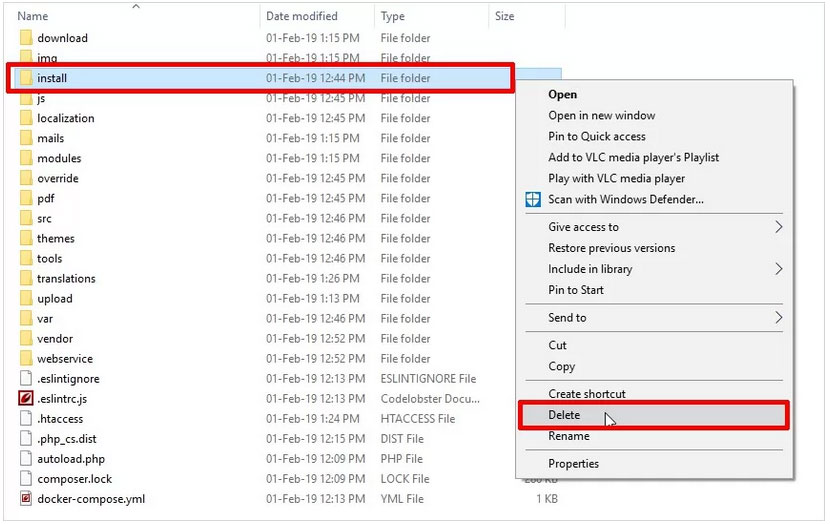
Task: Select the translations folder icon
Action: [26, 278]
